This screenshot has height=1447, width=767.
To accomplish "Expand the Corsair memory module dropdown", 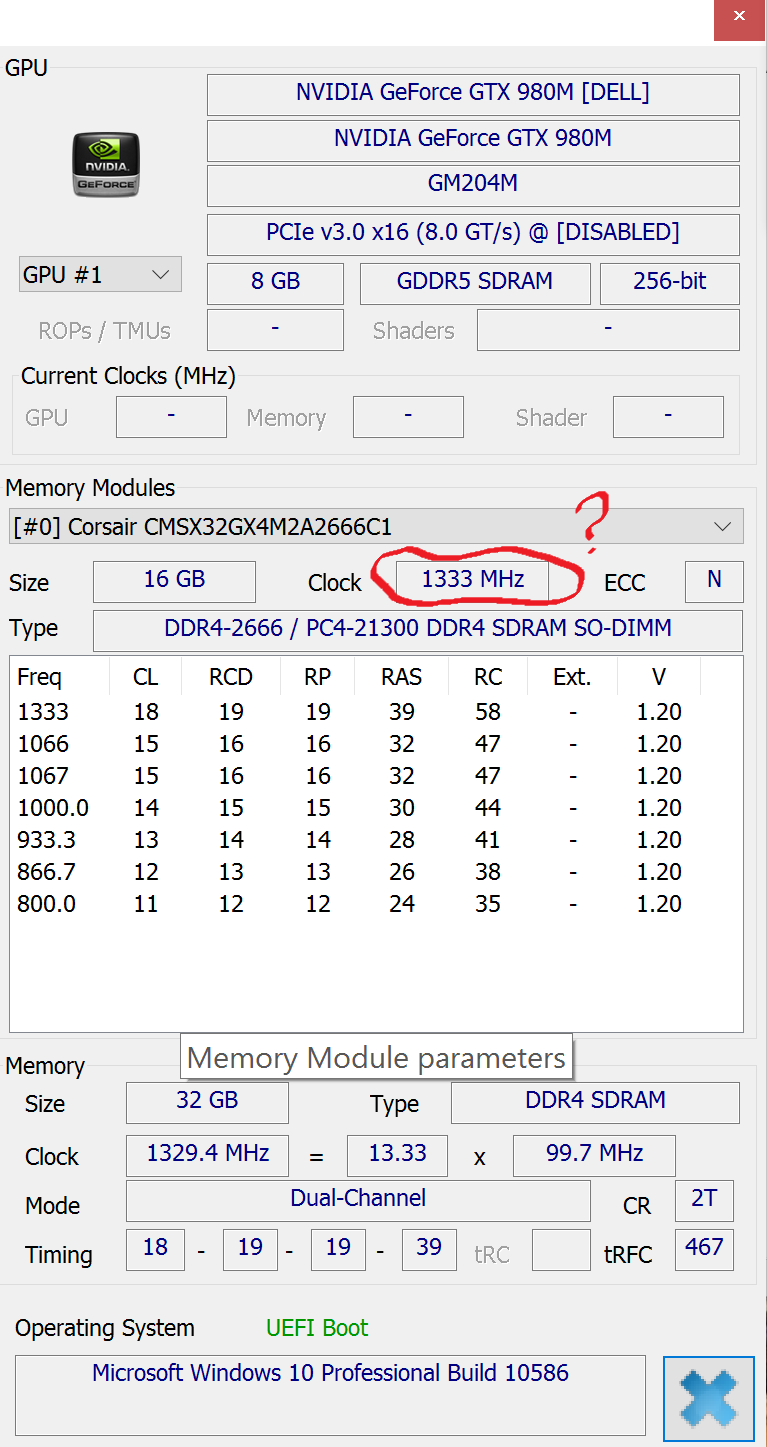I will coord(376,526).
